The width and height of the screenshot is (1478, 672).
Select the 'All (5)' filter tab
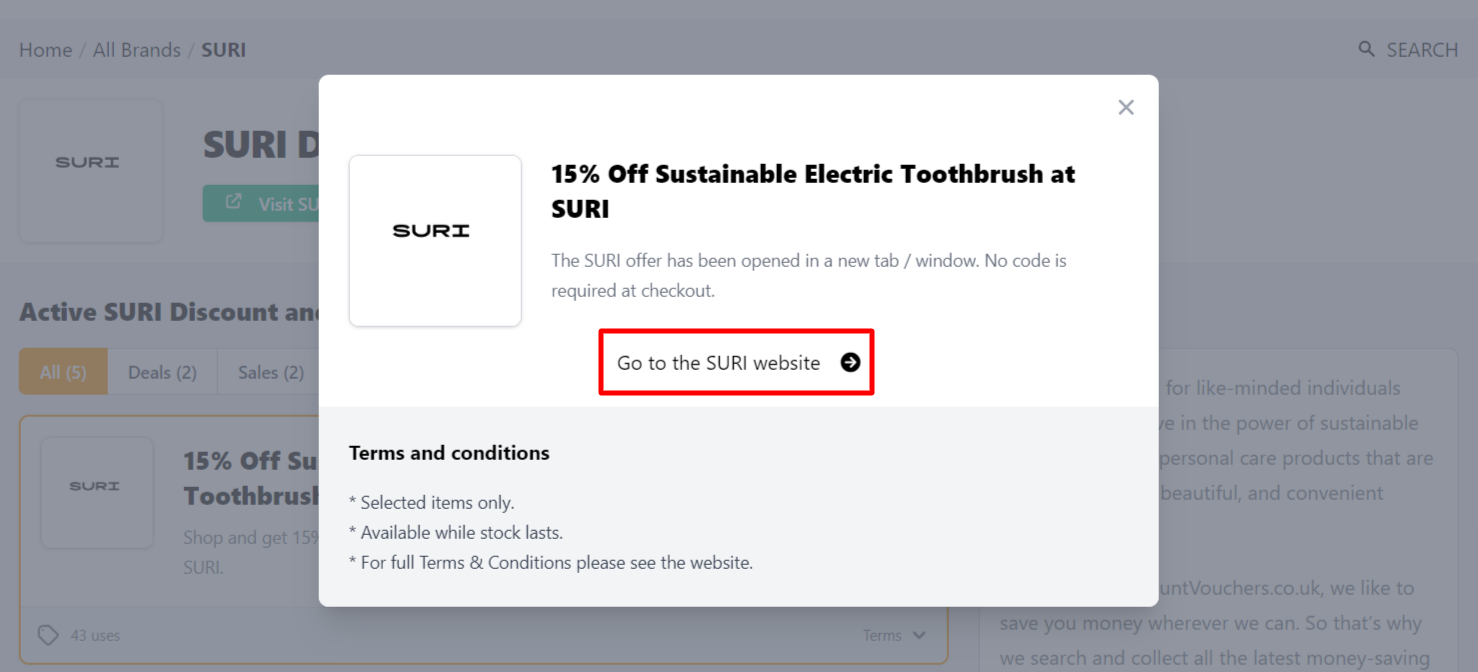(62, 371)
